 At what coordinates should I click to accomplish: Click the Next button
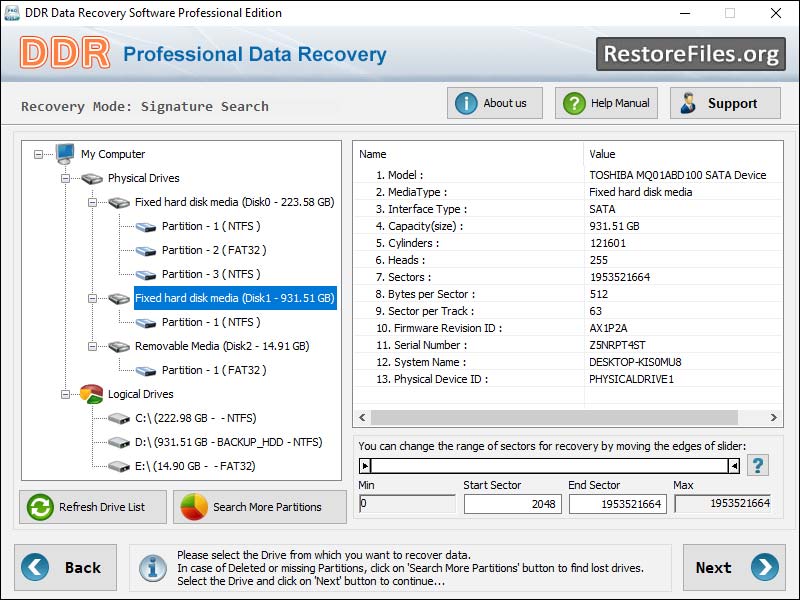735,568
